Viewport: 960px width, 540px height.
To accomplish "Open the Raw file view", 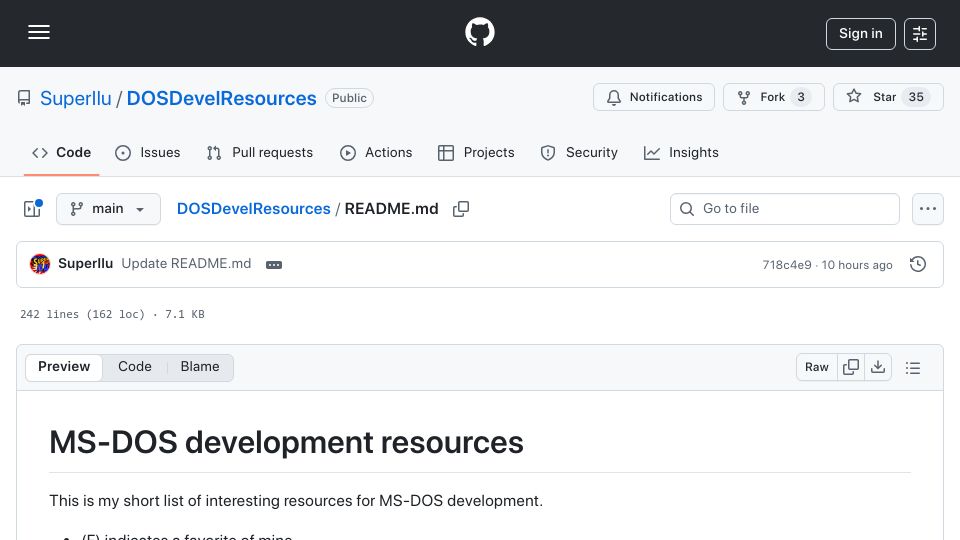I will 817,367.
